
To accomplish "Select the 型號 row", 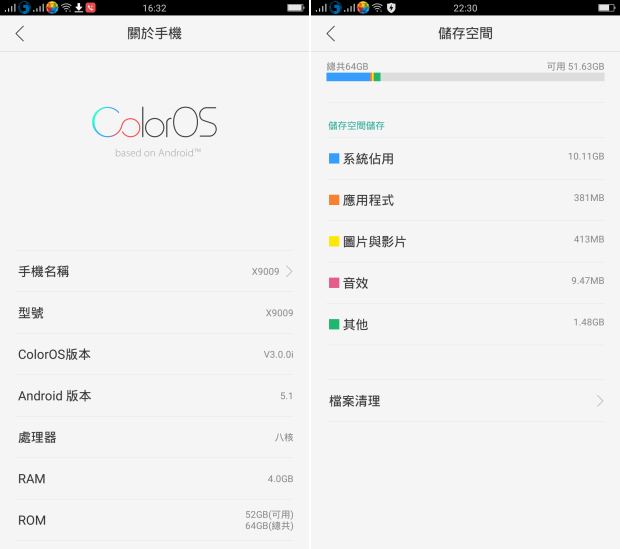I will [154, 313].
